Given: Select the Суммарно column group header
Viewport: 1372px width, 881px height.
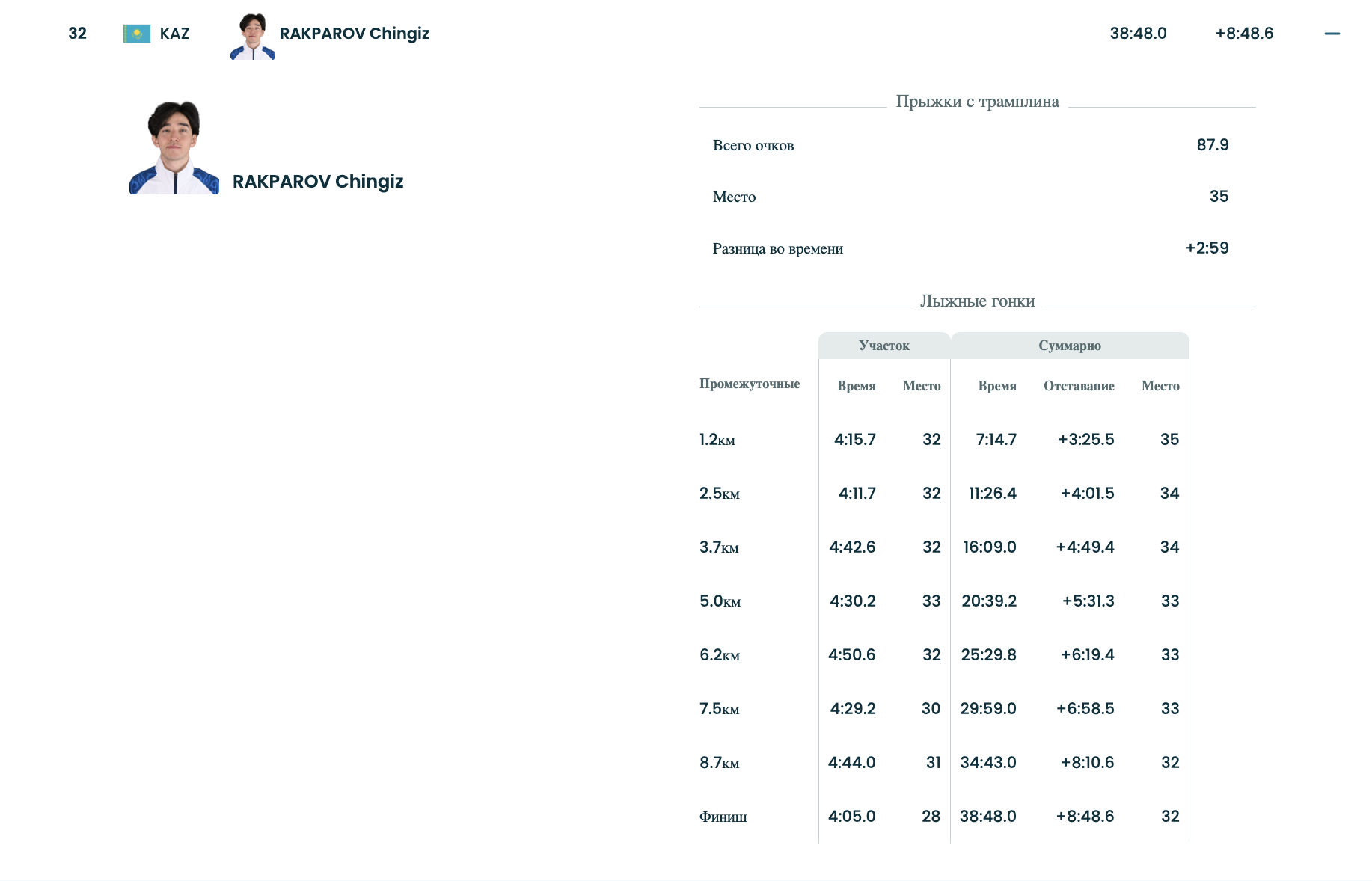Looking at the screenshot, I should [1069, 346].
